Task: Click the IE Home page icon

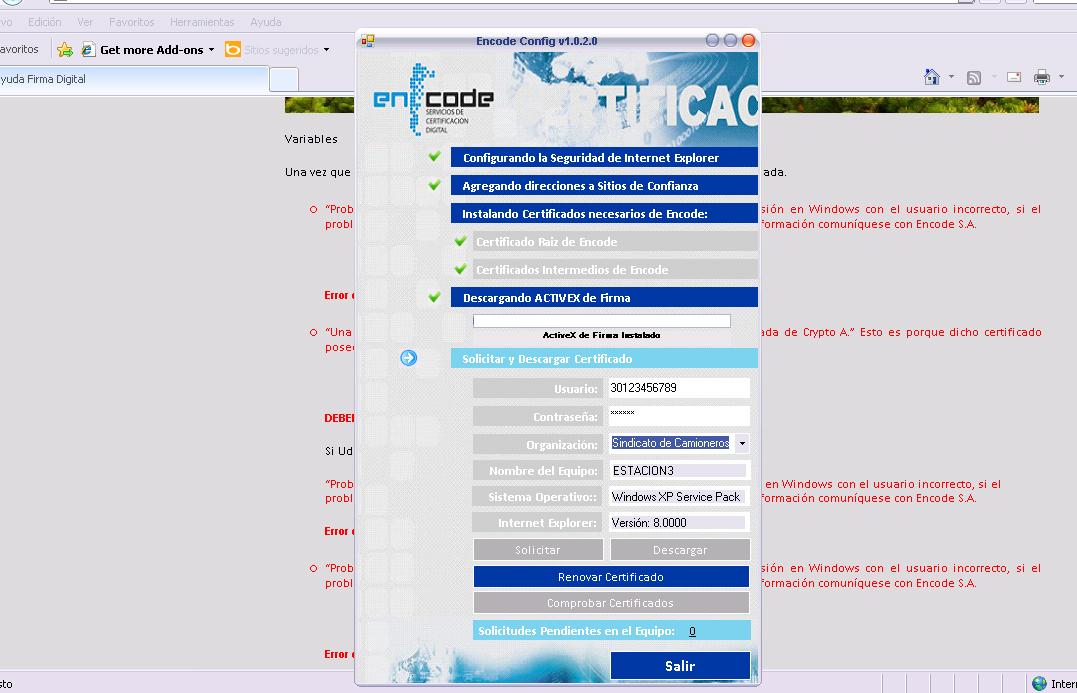Action: [x=932, y=77]
